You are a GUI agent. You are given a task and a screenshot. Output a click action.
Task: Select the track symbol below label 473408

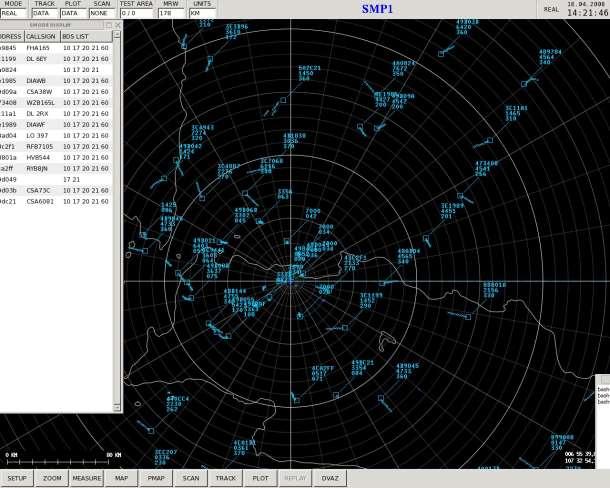click(460, 195)
